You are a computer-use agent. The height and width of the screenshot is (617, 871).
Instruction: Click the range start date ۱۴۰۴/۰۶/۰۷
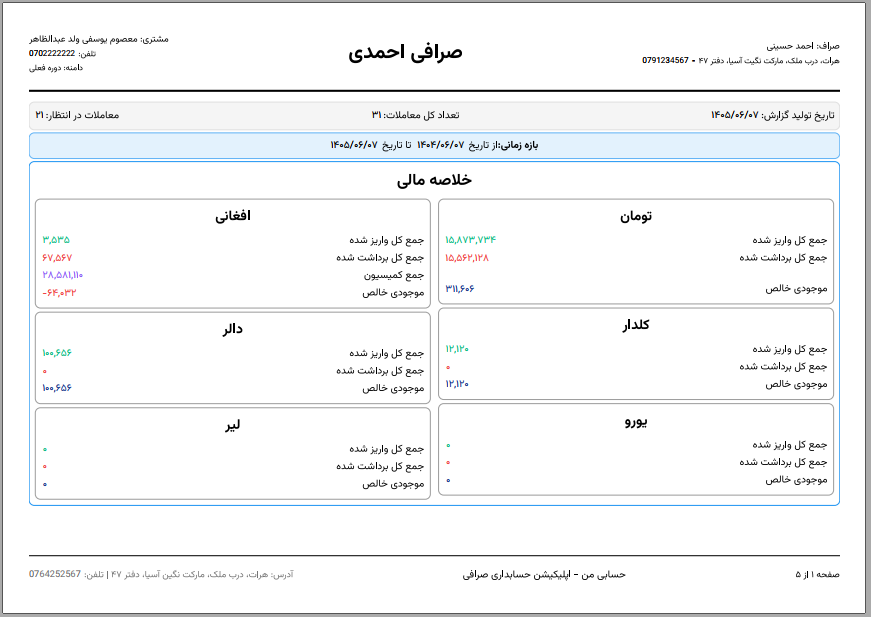440,145
